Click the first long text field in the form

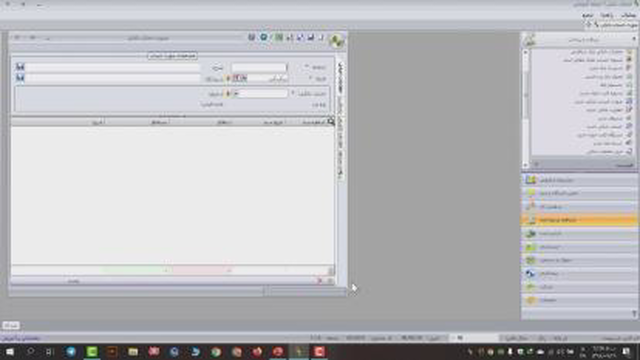pyautogui.click(x=113, y=67)
